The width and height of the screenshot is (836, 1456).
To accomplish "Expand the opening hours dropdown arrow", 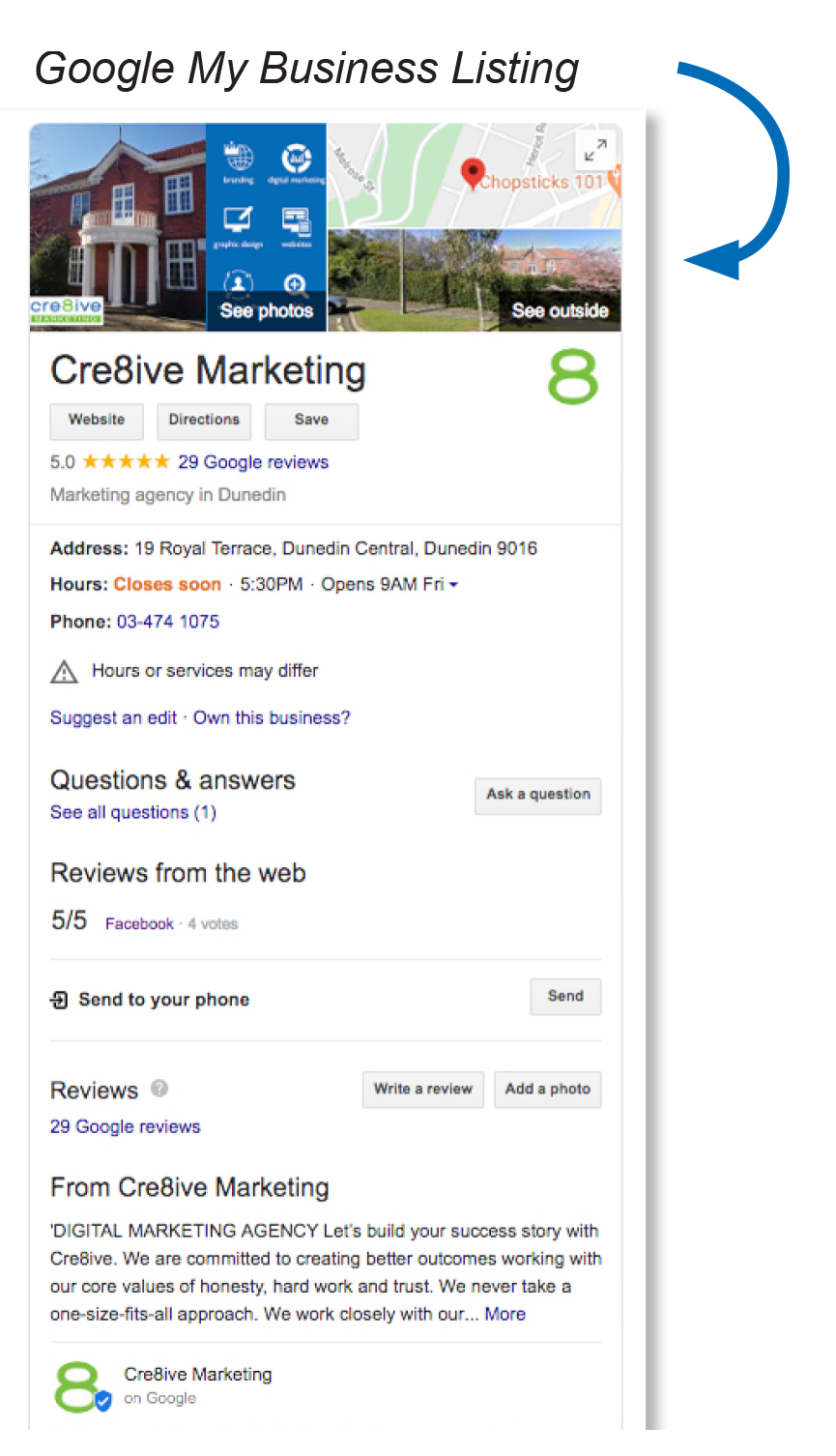I will pyautogui.click(x=453, y=585).
